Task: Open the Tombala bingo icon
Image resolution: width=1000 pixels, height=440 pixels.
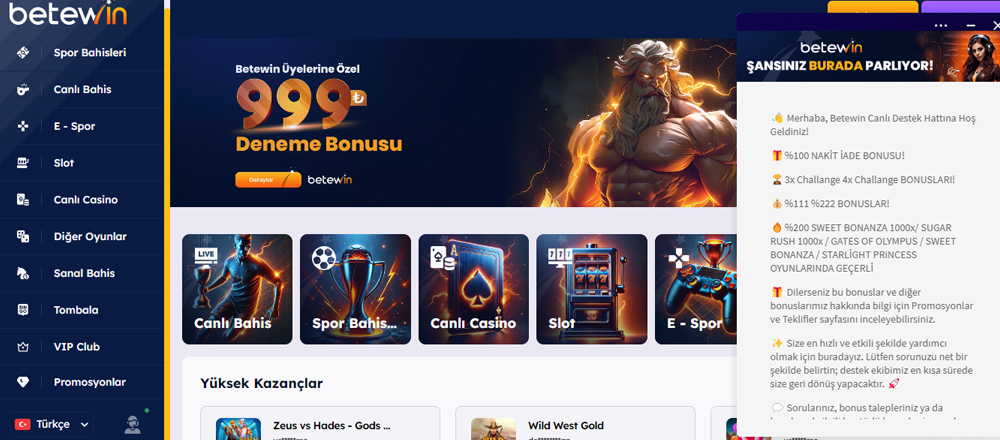Action: [x=23, y=310]
